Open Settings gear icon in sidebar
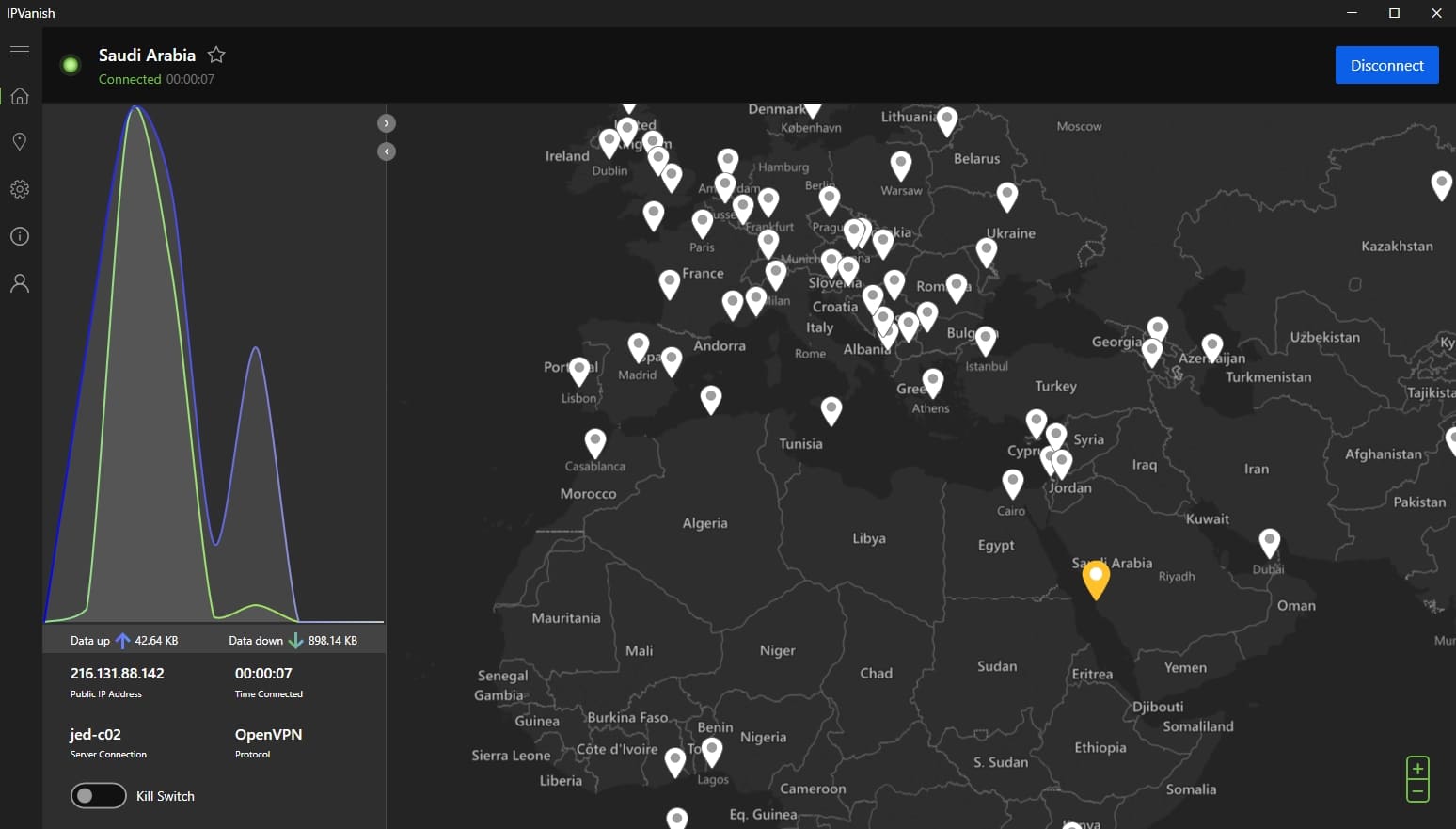This screenshot has width=1456, height=829. point(20,189)
